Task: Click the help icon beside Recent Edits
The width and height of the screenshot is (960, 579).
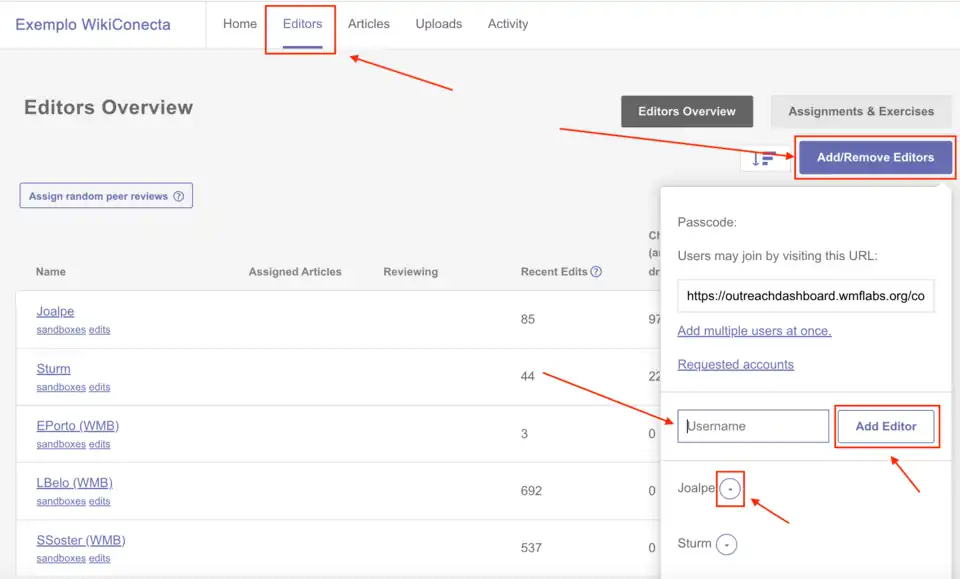Action: (x=596, y=271)
